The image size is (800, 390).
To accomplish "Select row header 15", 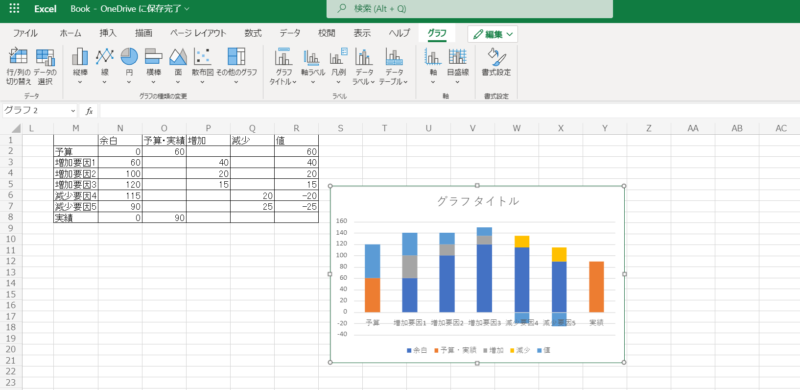I will [12, 294].
